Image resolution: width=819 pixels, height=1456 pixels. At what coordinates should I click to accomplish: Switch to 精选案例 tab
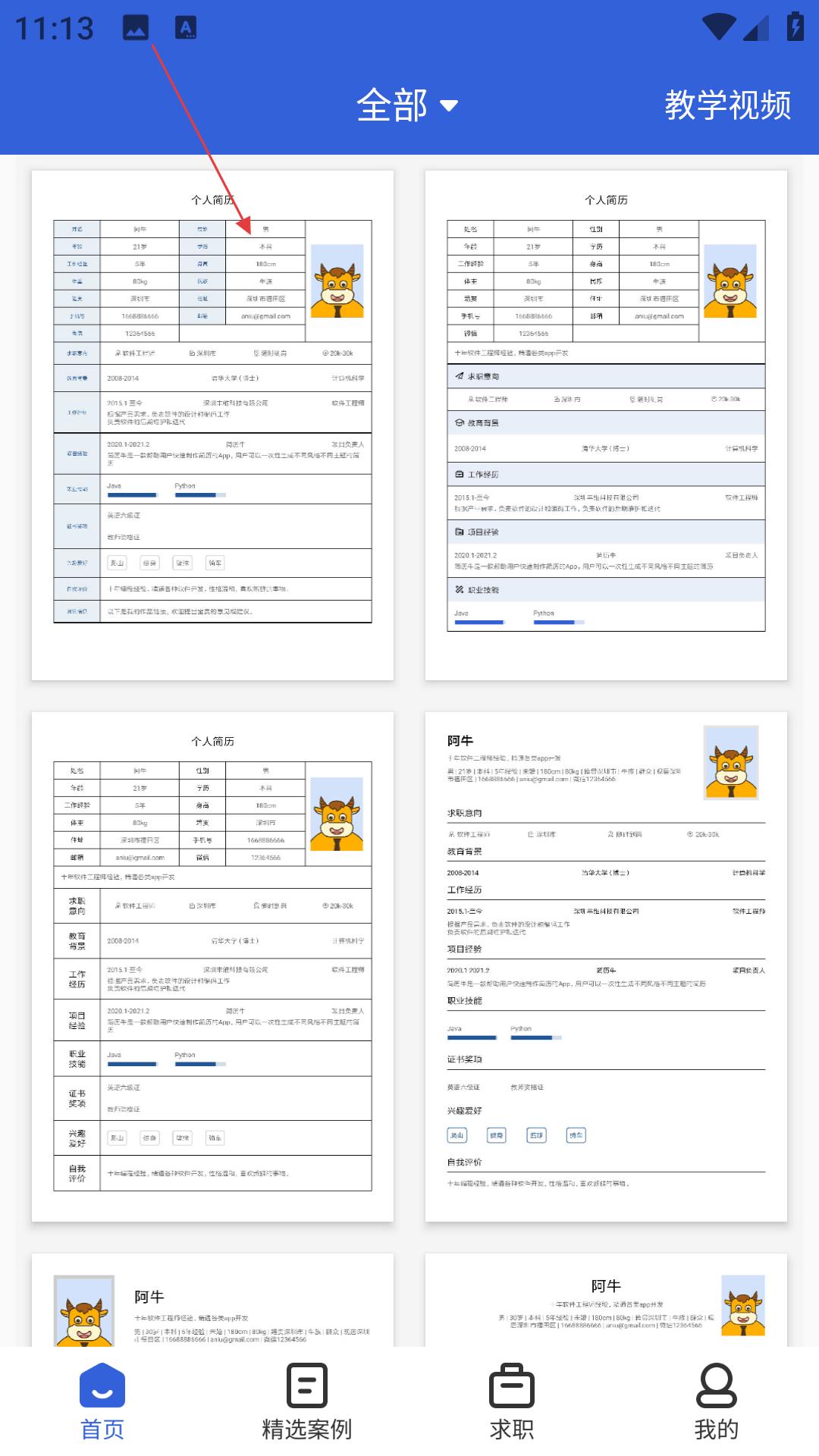pyautogui.click(x=307, y=1402)
